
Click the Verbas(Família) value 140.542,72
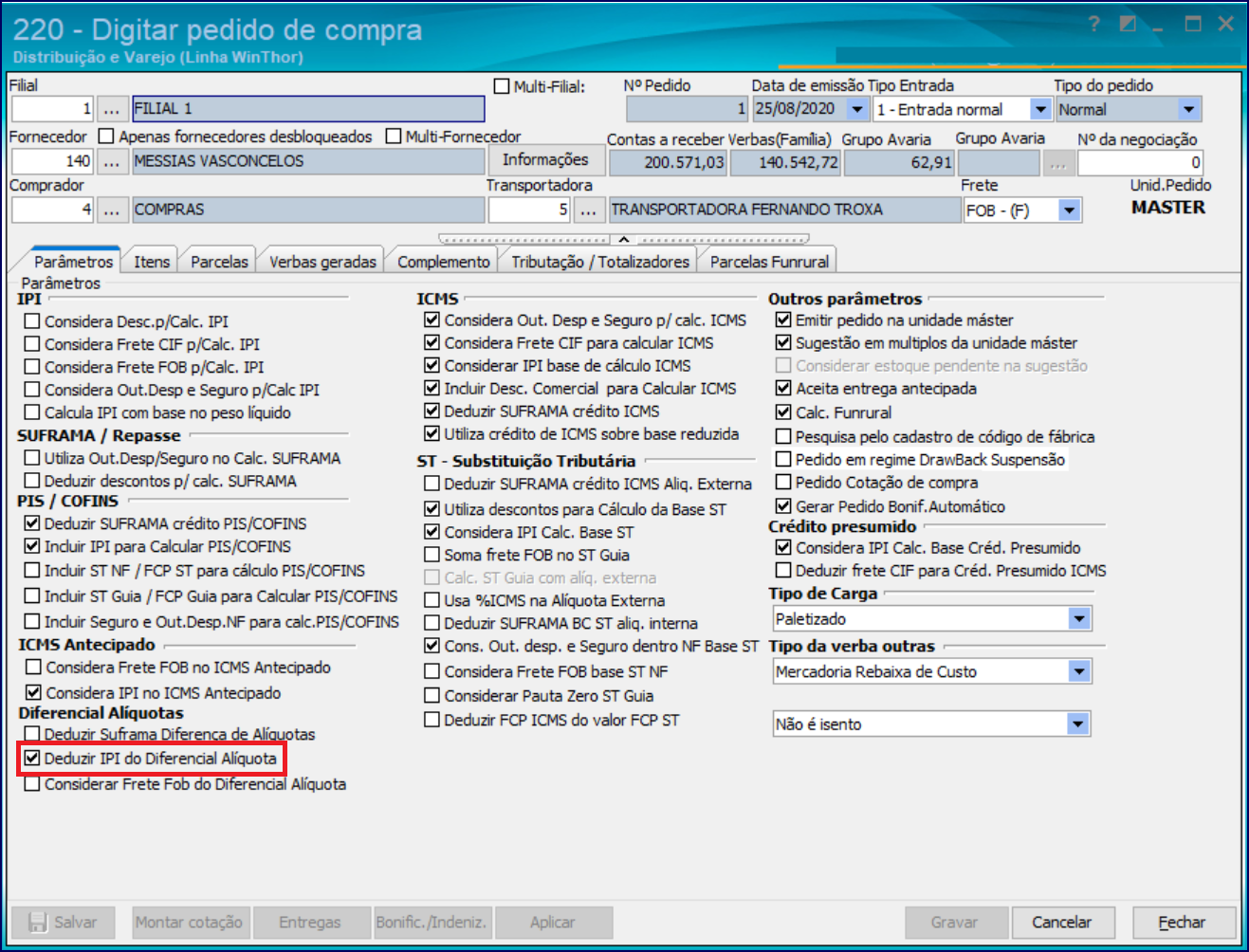[x=784, y=163]
